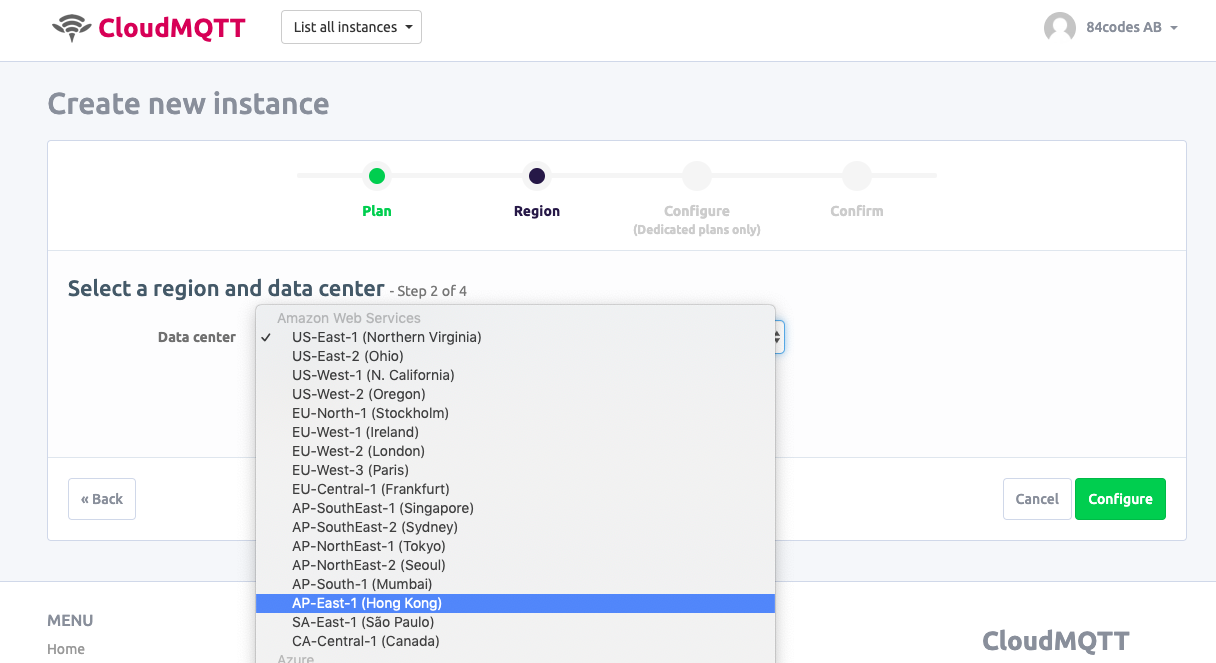1216x663 pixels.
Task: Click the Data center select arrows
Action: tap(779, 337)
